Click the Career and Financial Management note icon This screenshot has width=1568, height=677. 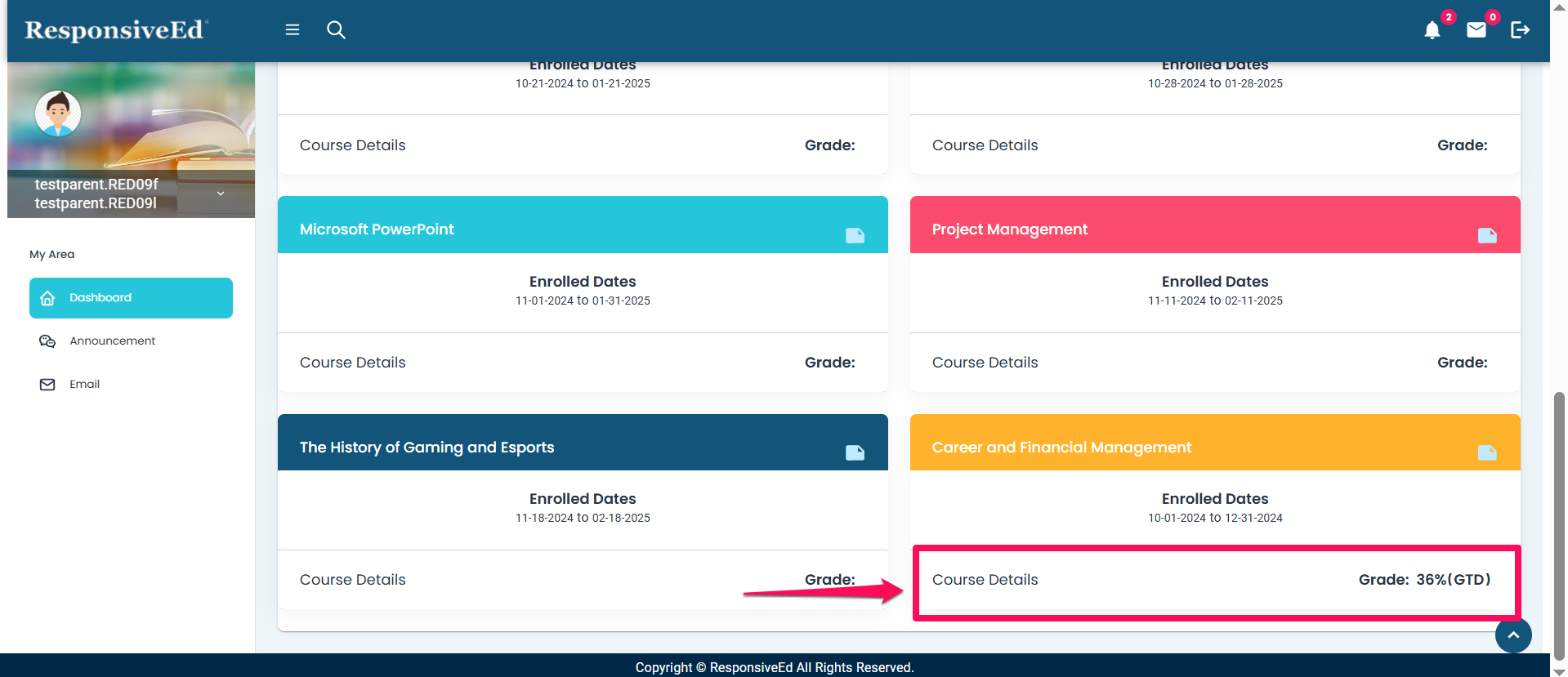(x=1487, y=453)
